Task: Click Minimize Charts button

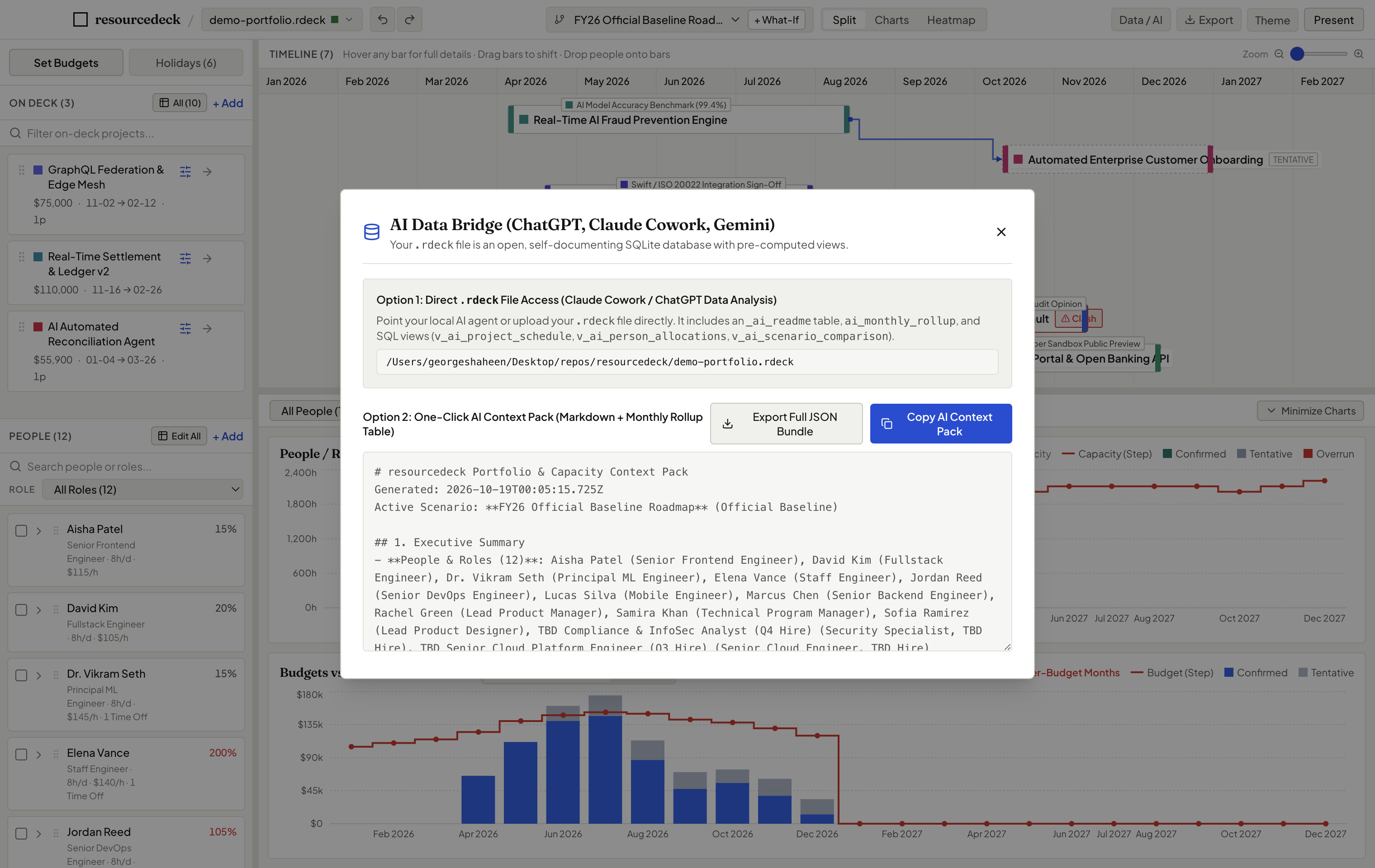Action: coord(1310,411)
